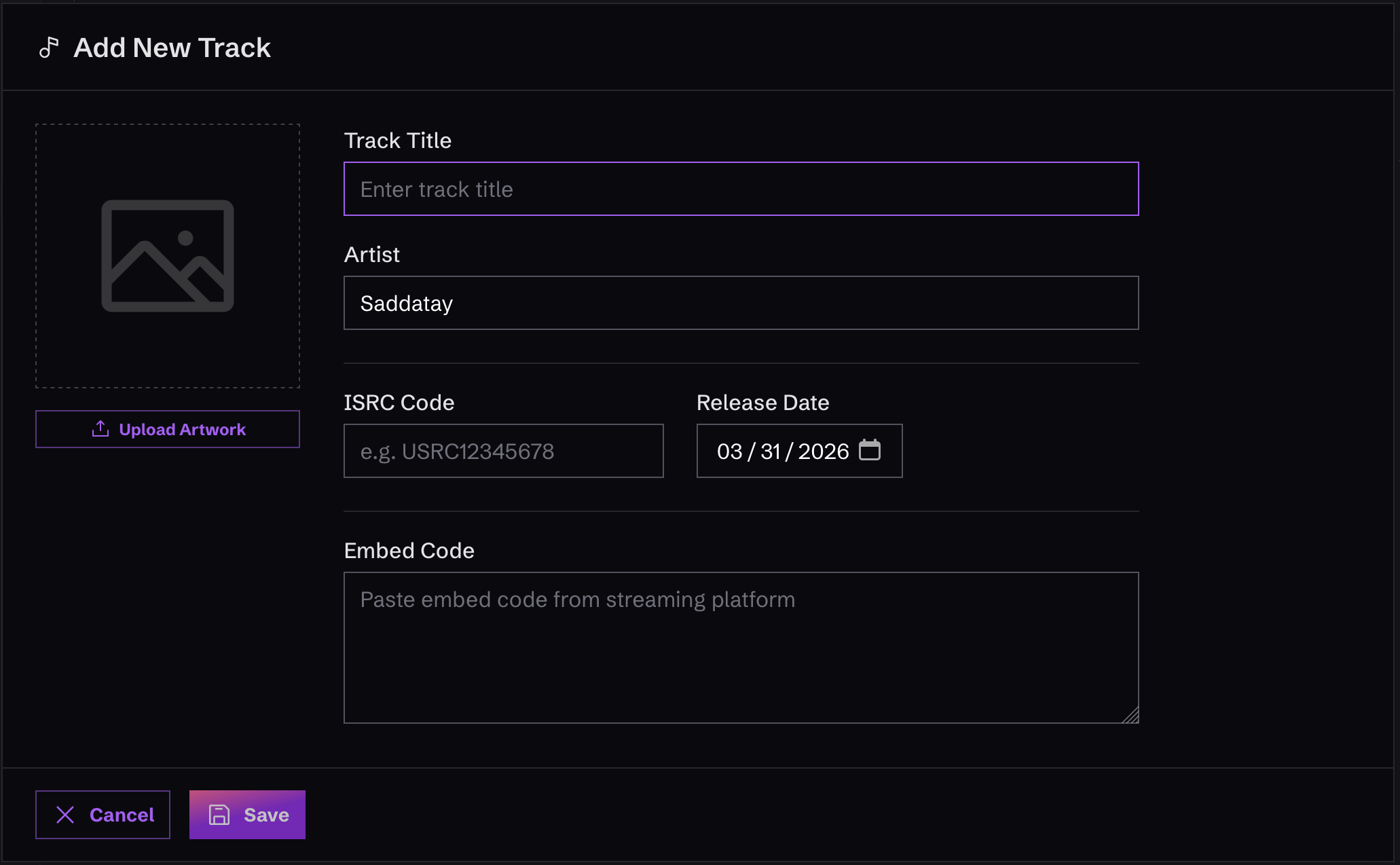Click into the ISRC Code field
Viewport: 1400px width, 865px height.
tap(504, 451)
